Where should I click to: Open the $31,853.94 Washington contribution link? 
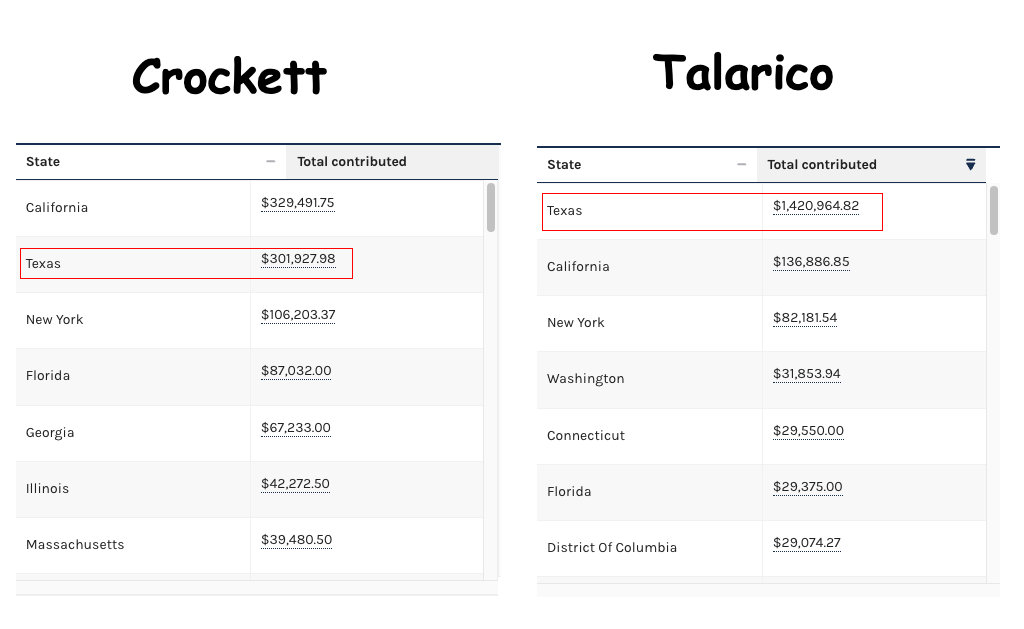pos(806,374)
